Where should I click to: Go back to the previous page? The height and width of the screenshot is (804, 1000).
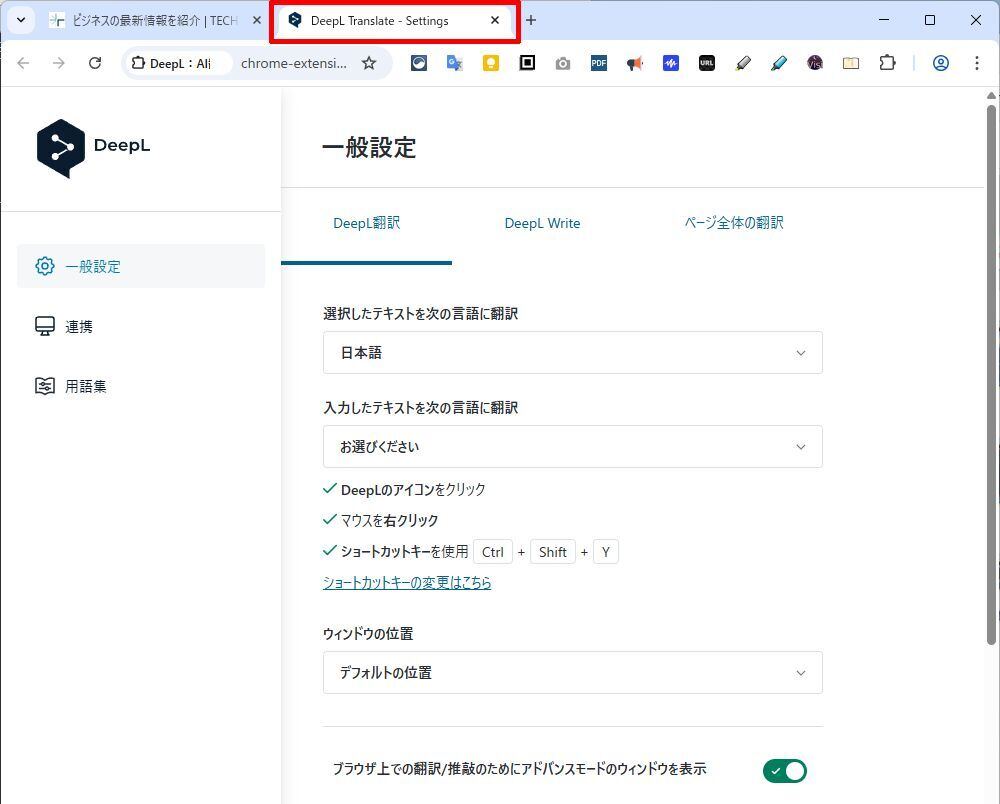23,63
